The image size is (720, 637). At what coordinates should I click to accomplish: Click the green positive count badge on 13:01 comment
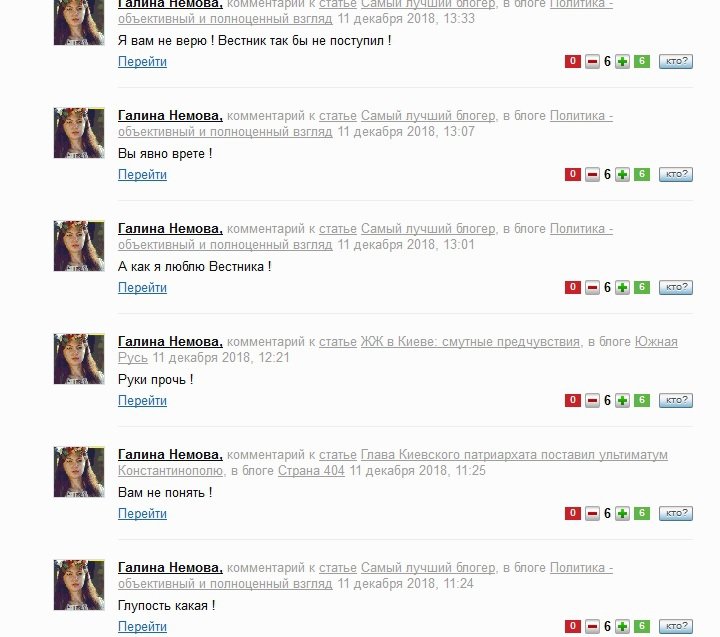tap(642, 287)
